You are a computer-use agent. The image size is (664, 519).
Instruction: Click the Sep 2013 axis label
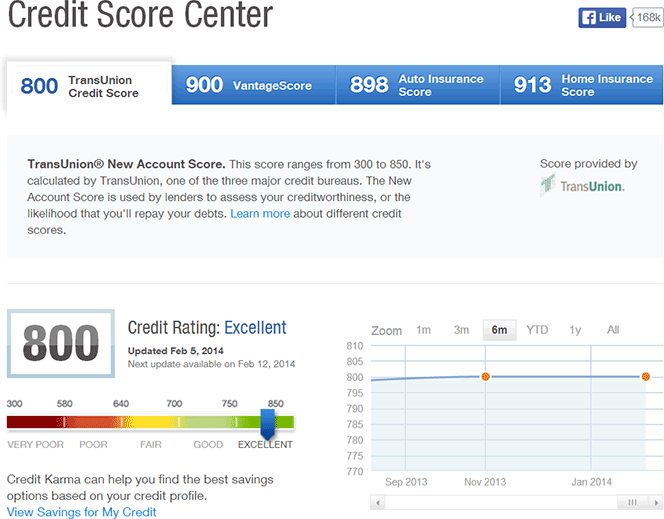(406, 482)
